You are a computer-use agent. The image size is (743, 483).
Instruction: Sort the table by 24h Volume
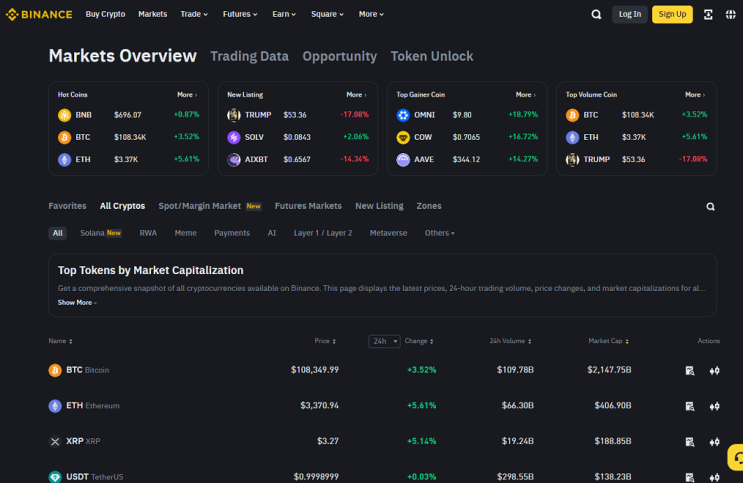pyautogui.click(x=510, y=341)
